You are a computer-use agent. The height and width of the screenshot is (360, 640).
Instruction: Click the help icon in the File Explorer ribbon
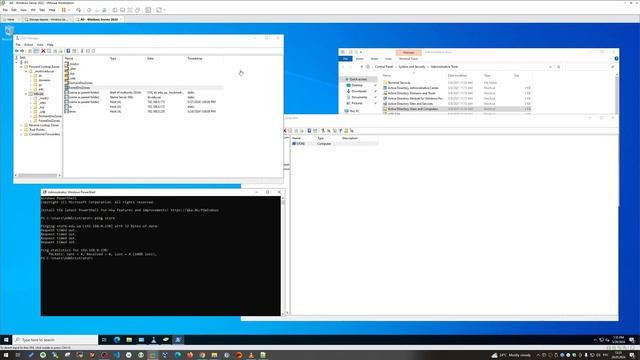pyautogui.click(x=616, y=59)
